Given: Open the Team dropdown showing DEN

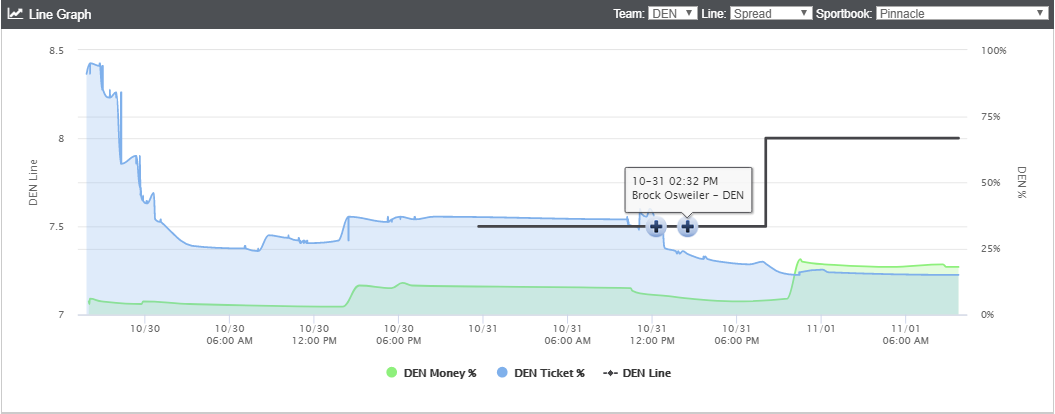Looking at the screenshot, I should [672, 13].
